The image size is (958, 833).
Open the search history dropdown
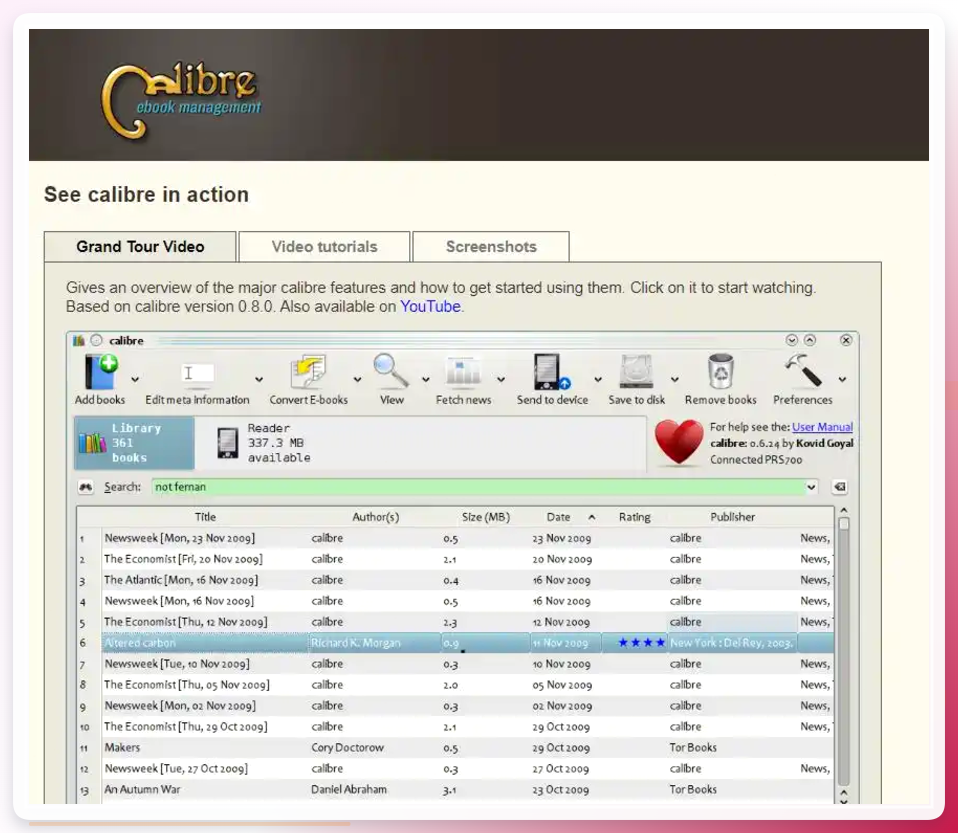[x=811, y=487]
